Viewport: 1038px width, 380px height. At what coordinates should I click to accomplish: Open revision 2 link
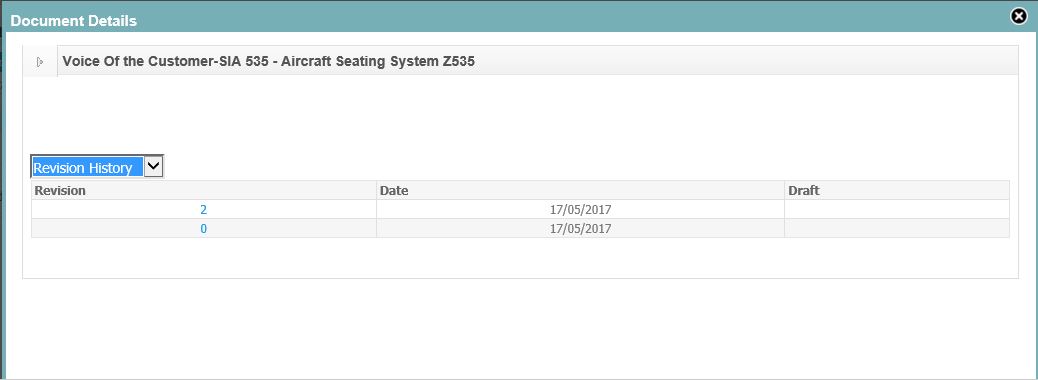click(203, 210)
